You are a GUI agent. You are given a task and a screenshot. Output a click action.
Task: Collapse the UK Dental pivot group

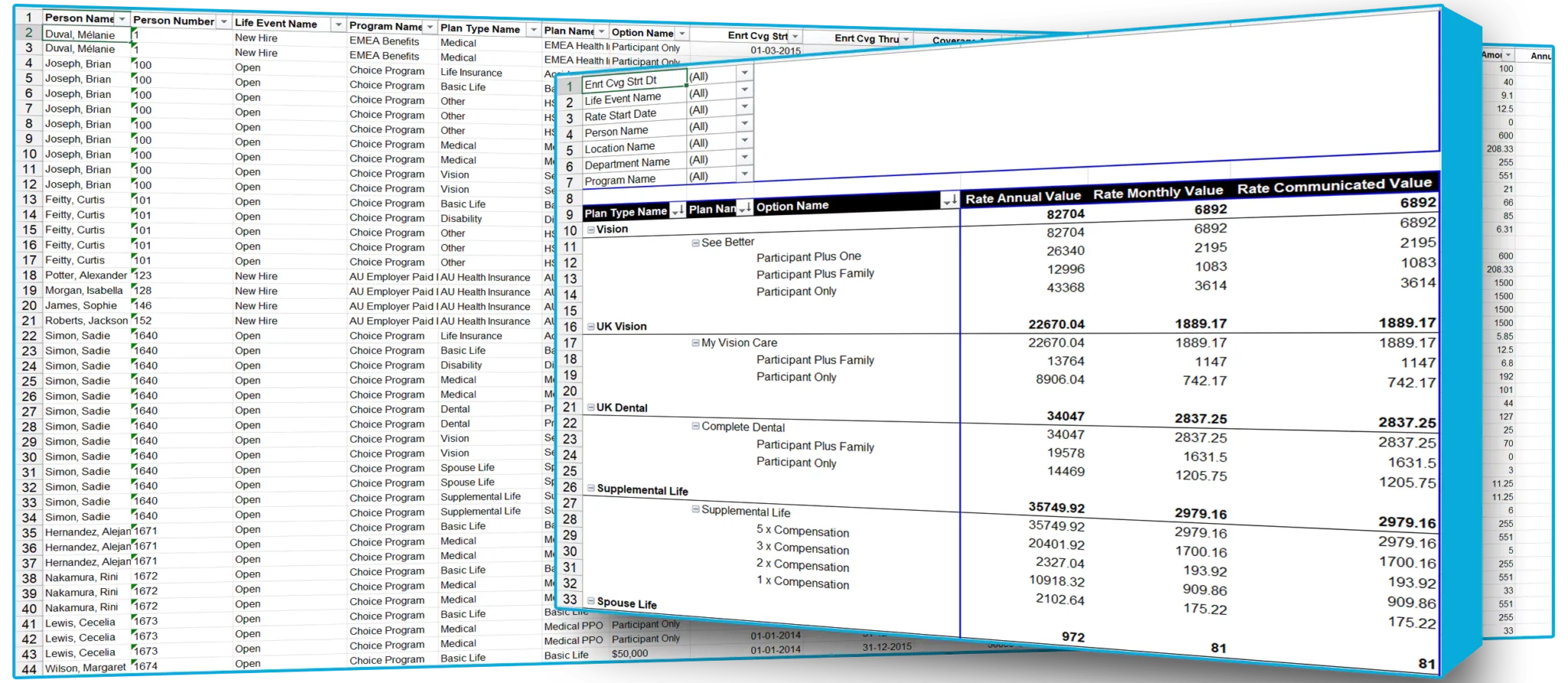[x=591, y=407]
